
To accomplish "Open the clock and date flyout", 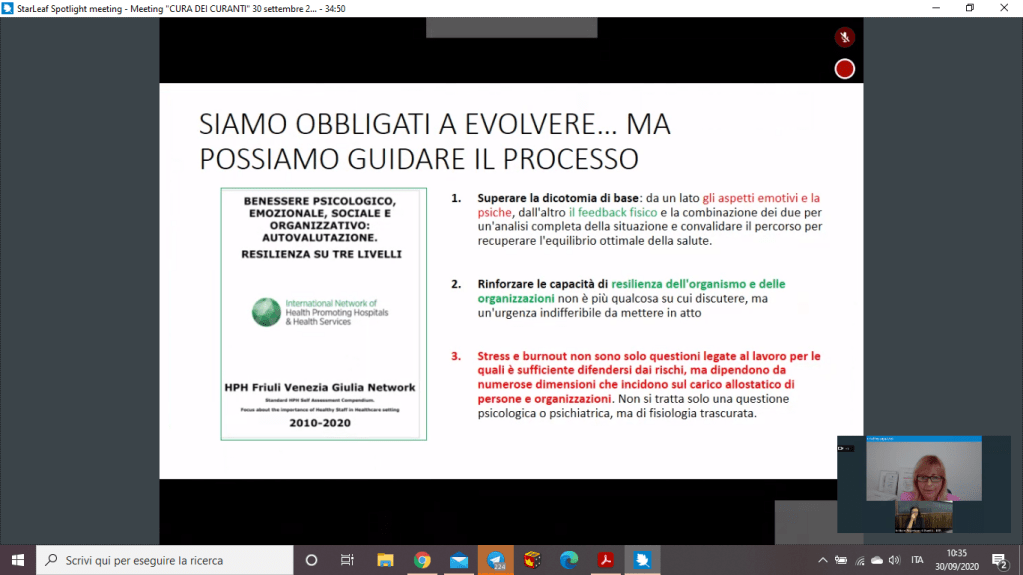I will [x=954, y=560].
